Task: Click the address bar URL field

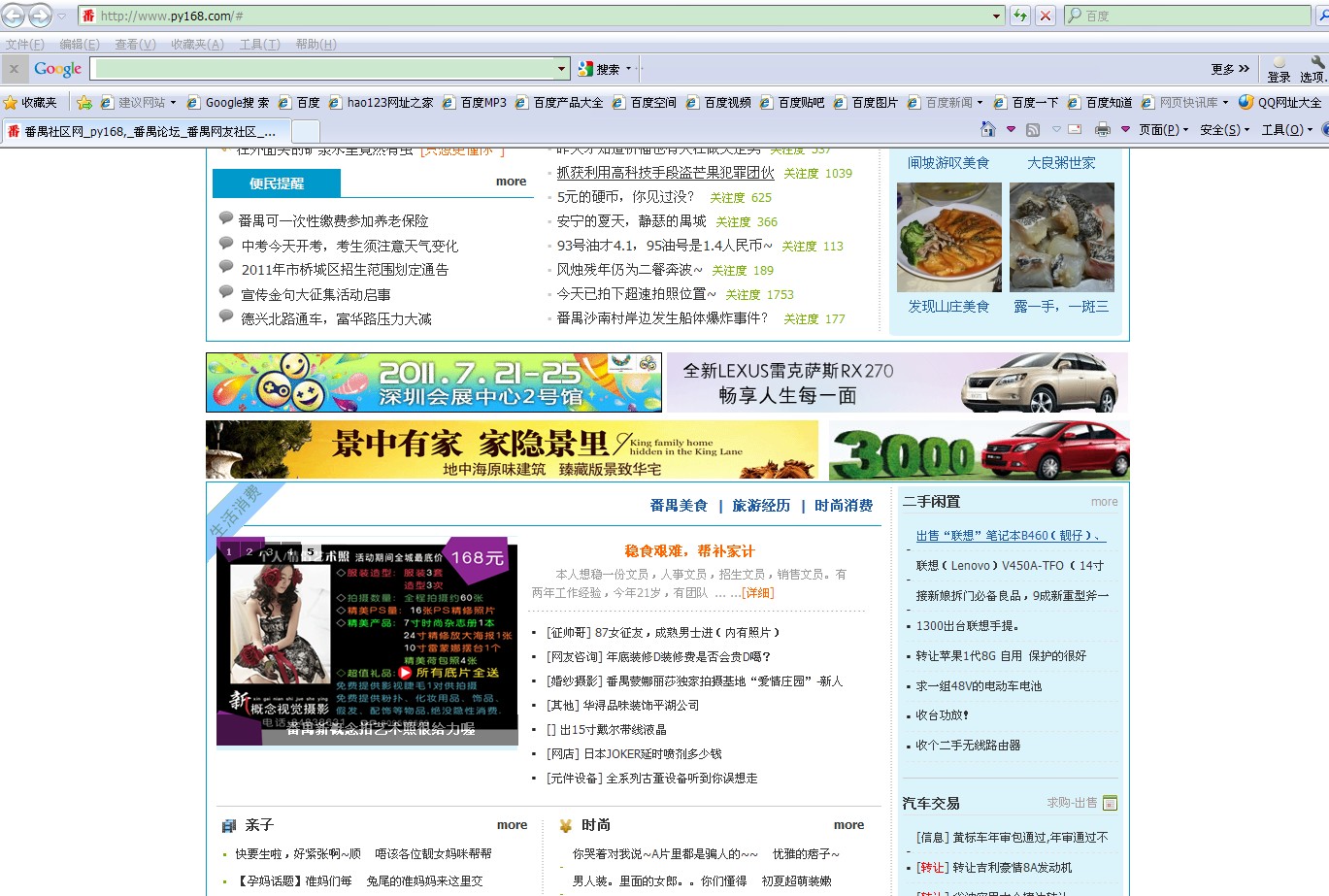Action: [x=542, y=16]
